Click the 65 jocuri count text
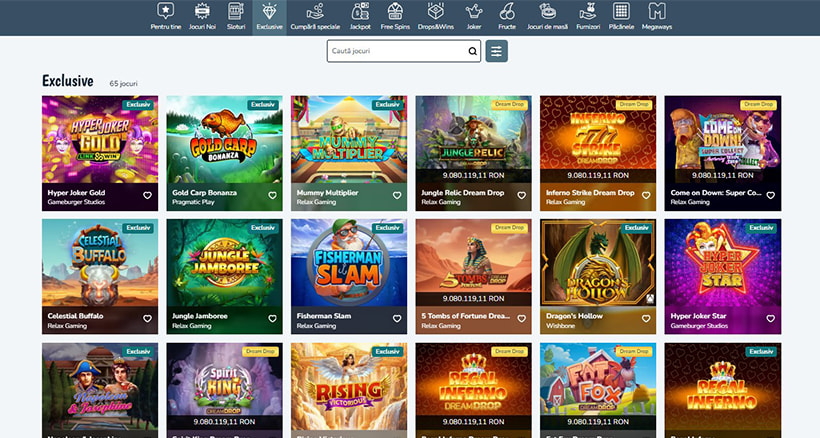The width and height of the screenshot is (820, 438). 123,84
